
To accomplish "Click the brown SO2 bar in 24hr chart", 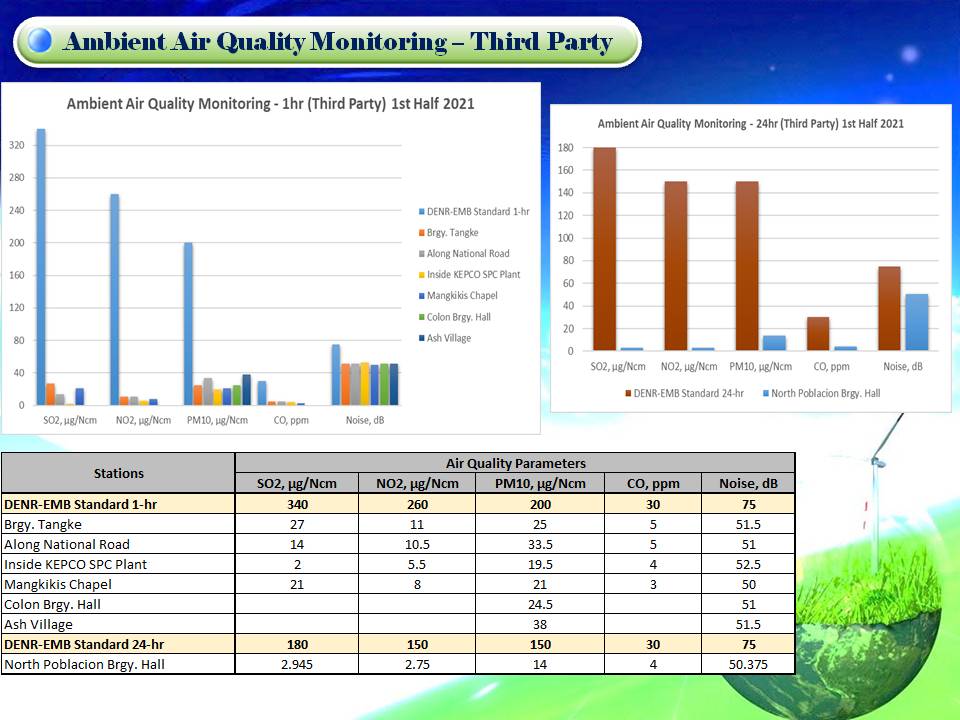I will coord(605,249).
